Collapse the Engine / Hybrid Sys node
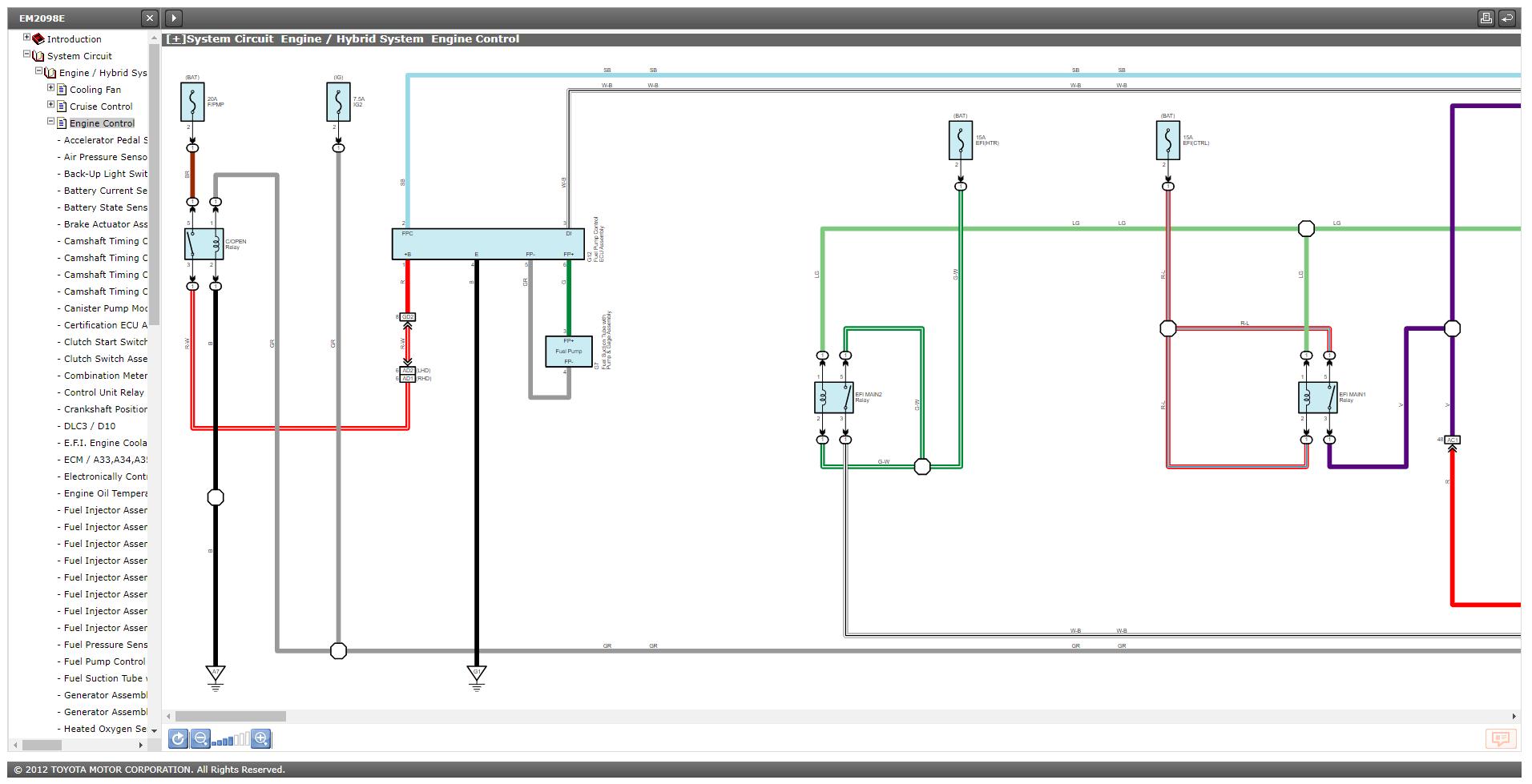Image resolution: width=1532 pixels, height=784 pixels. click(38, 71)
